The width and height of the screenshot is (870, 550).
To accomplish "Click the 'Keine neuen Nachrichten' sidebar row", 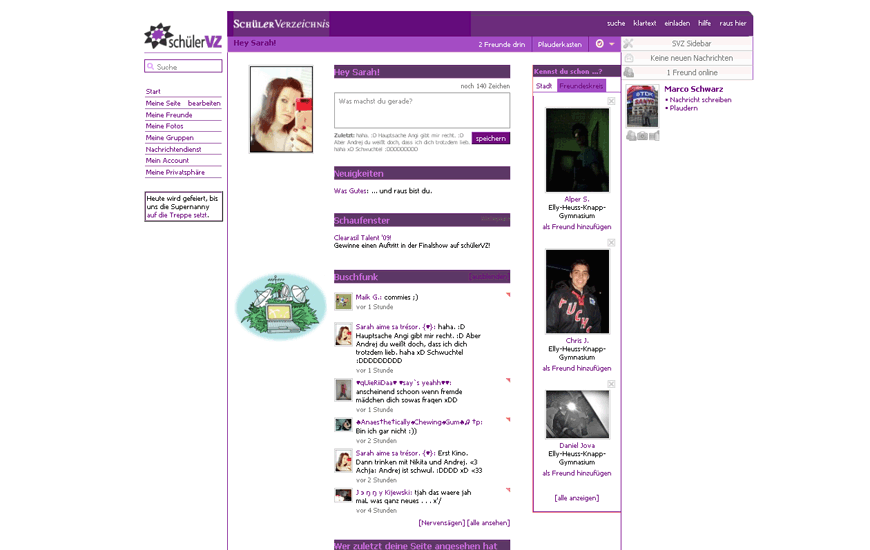I will [687, 58].
